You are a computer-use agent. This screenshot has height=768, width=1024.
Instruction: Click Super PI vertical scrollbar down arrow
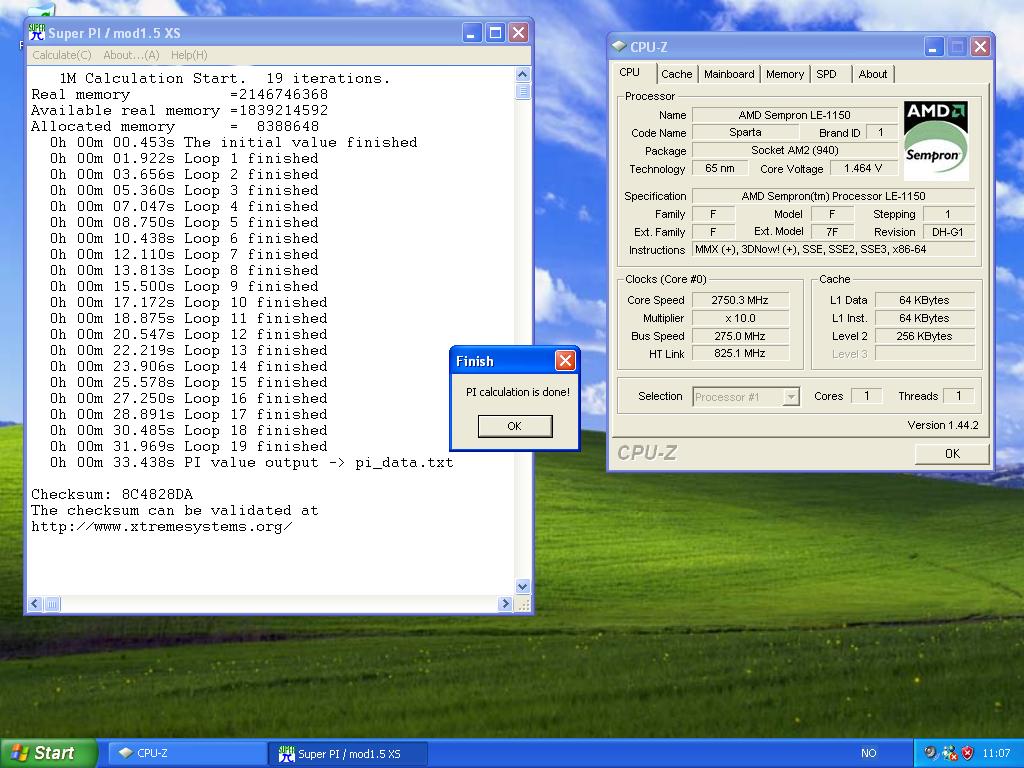click(x=522, y=586)
